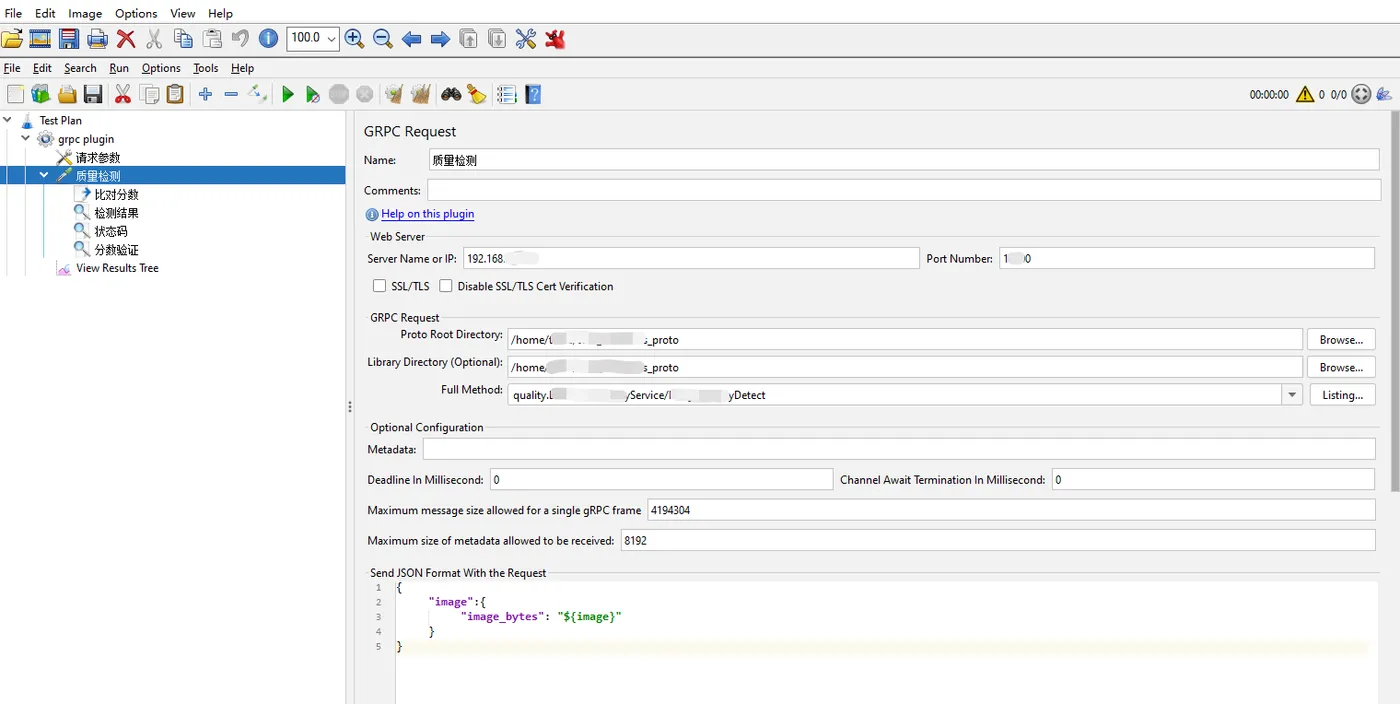1400x704 pixels.
Task: Click the Metadata input field
Action: coord(898,449)
